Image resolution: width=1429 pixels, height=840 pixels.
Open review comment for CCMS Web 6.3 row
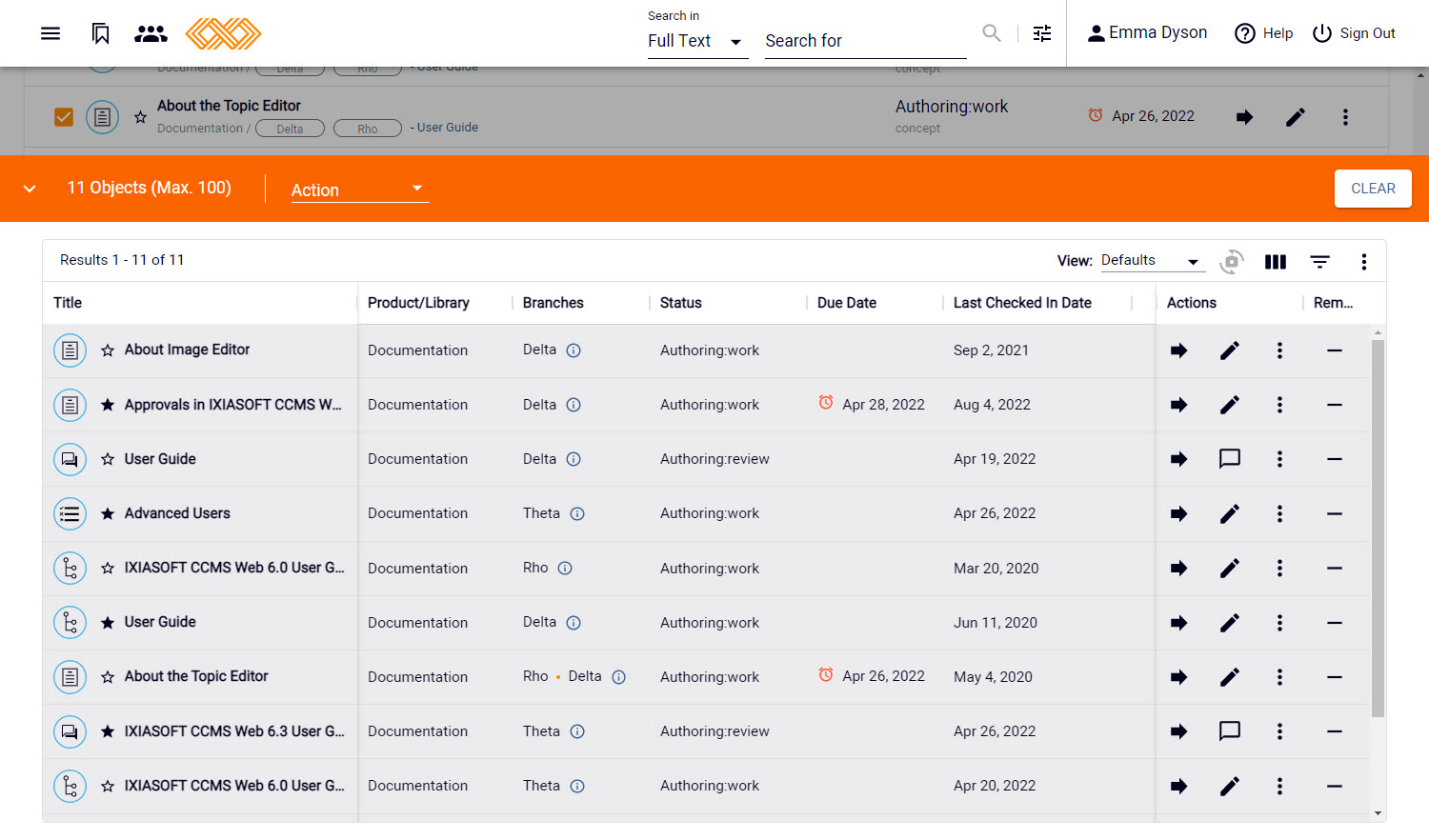(x=1230, y=731)
